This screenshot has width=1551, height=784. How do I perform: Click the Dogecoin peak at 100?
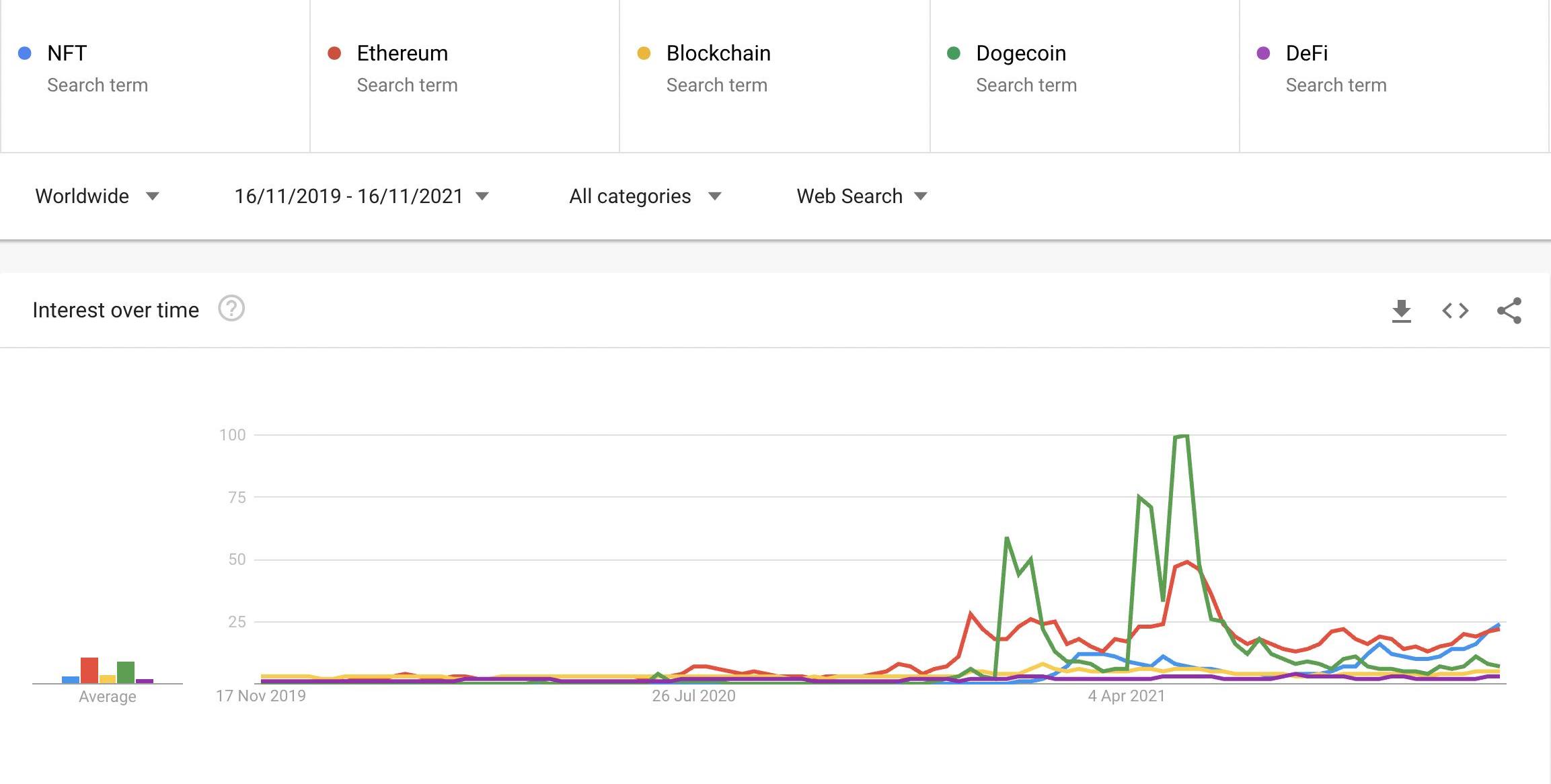[1182, 436]
